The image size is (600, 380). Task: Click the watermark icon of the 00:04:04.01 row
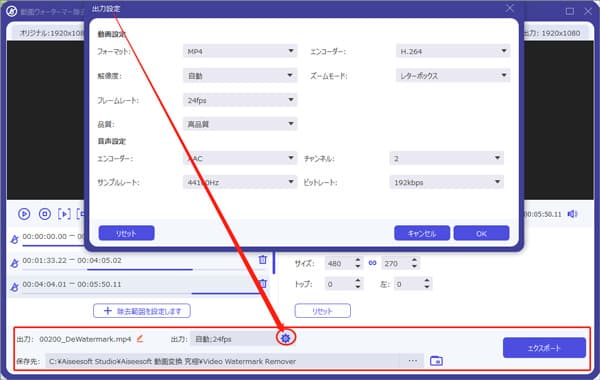15,287
